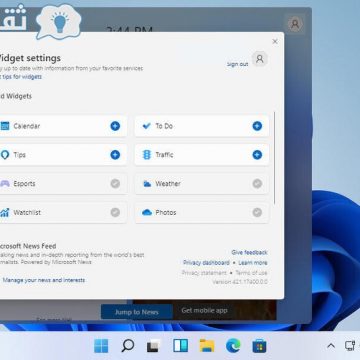Image resolution: width=360 pixels, height=360 pixels.
Task: Click the Widget settings title
Action: (x=30, y=58)
